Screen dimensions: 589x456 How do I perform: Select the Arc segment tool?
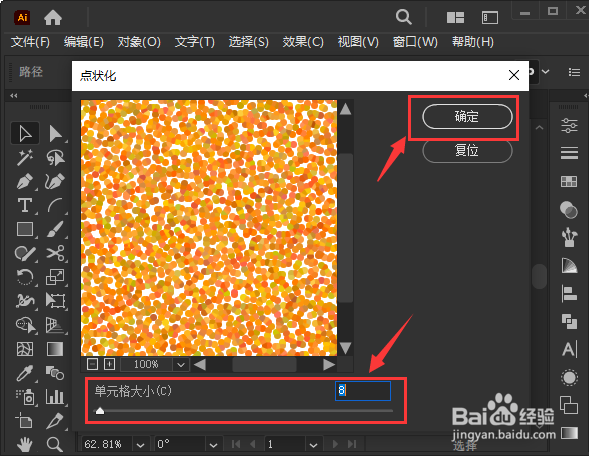[55, 205]
